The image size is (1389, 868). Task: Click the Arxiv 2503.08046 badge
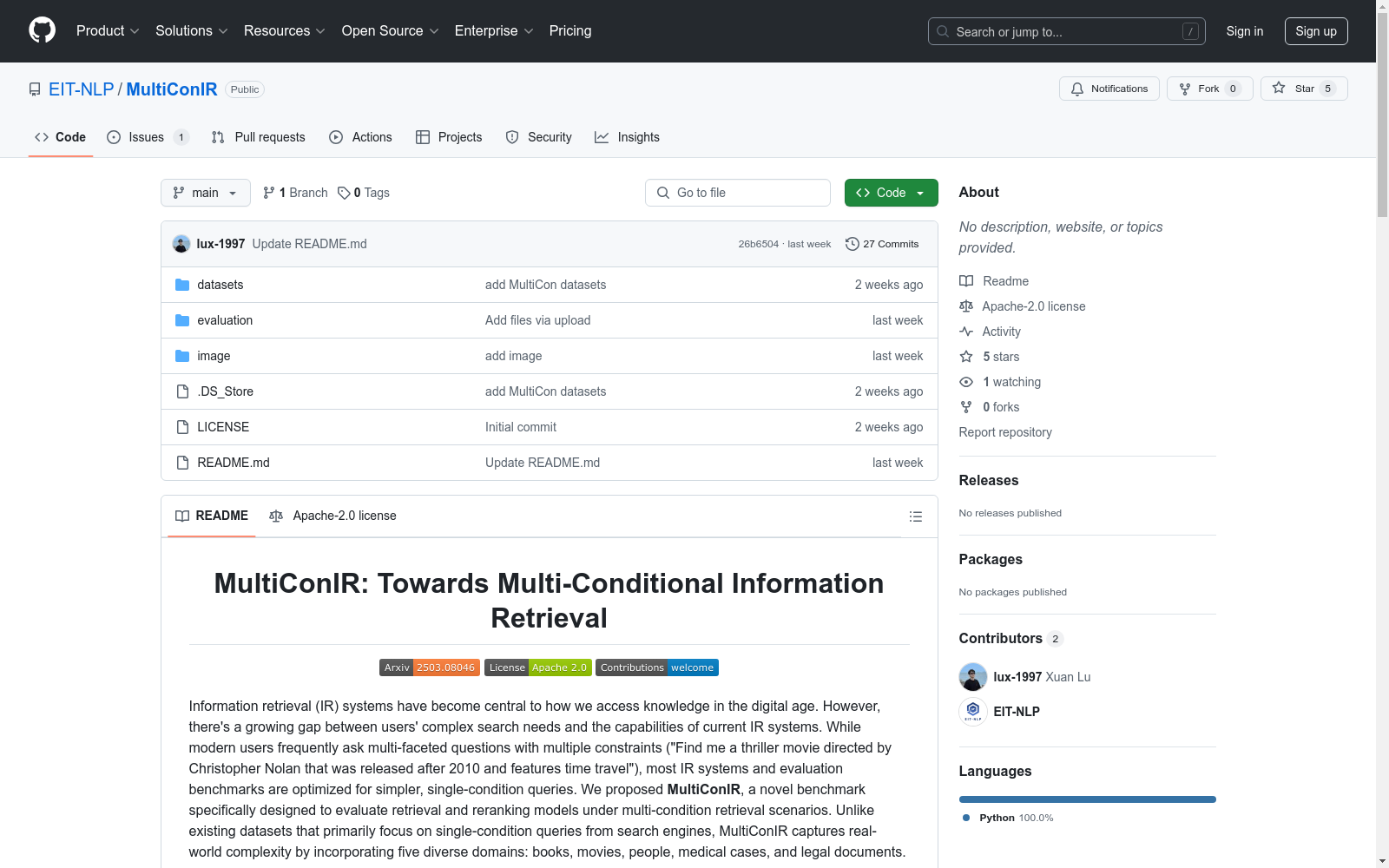click(430, 667)
